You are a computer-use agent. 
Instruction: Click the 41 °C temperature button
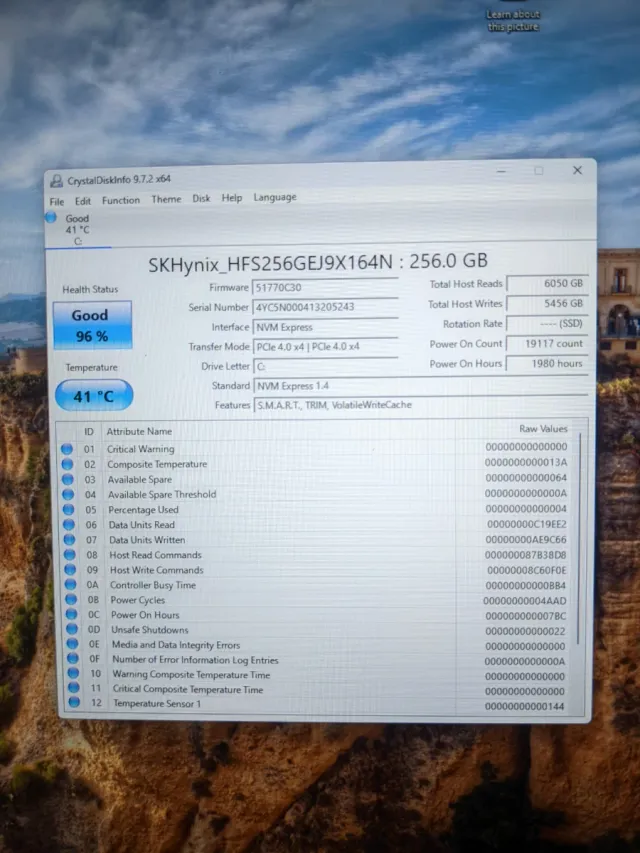point(94,395)
